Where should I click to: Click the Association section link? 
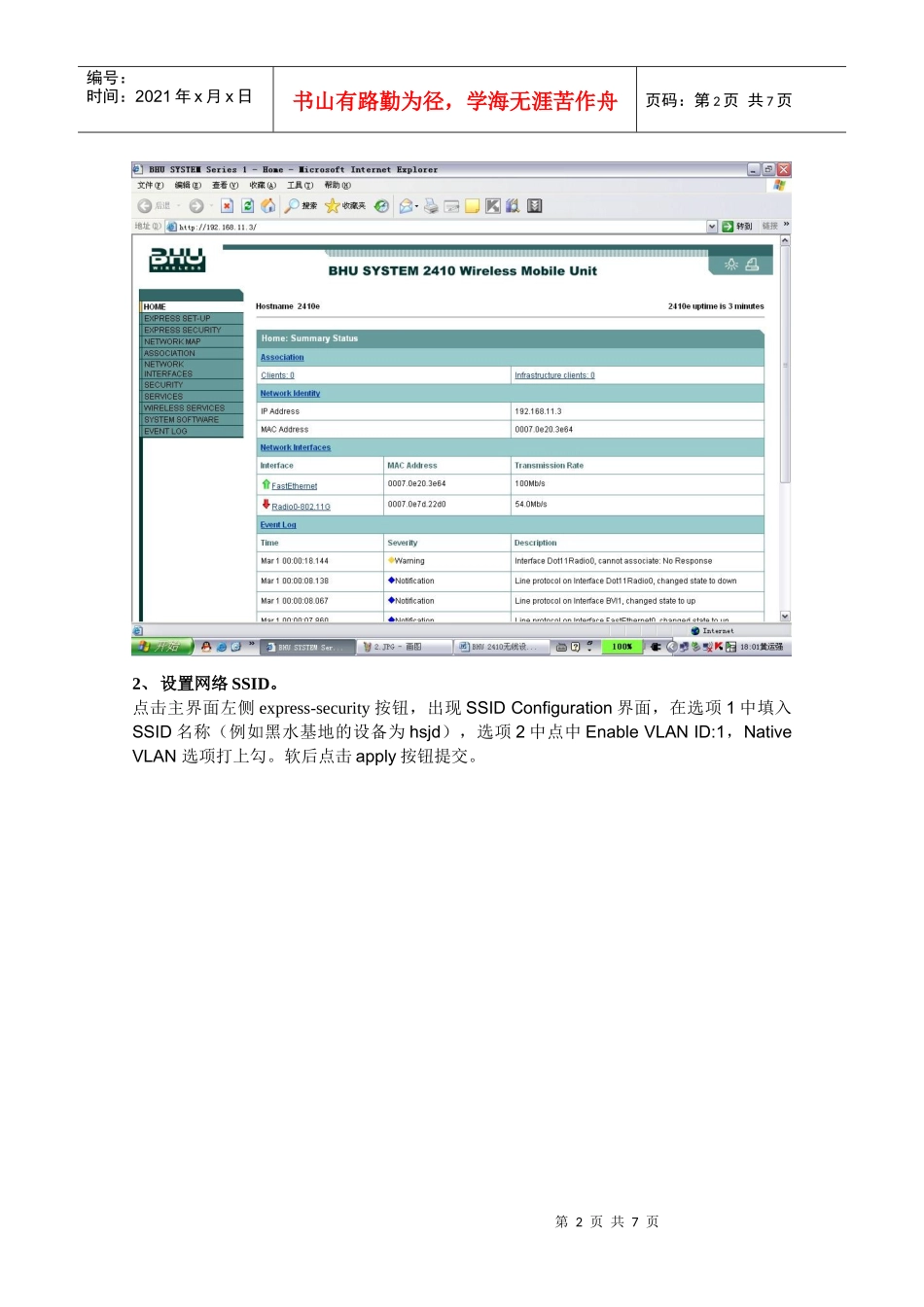click(x=282, y=358)
